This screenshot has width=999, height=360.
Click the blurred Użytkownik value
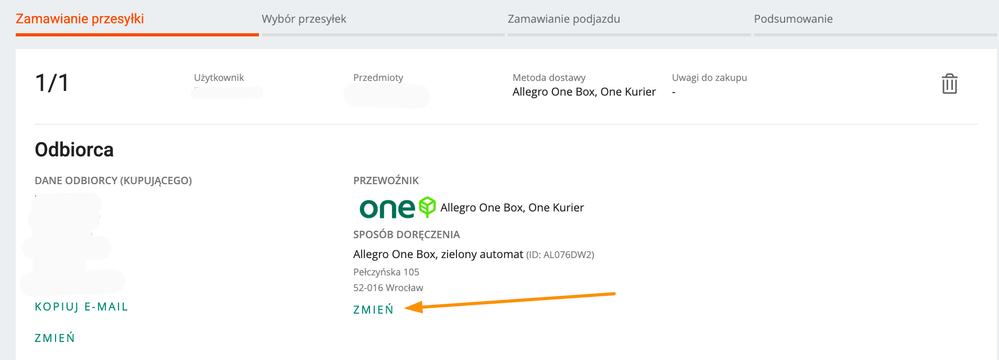coord(228,93)
